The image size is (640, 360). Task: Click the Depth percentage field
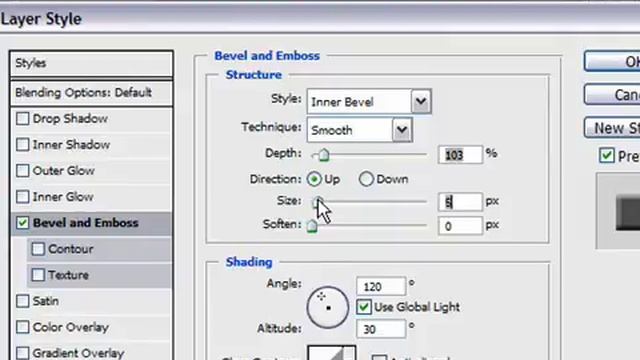pyautogui.click(x=460, y=155)
